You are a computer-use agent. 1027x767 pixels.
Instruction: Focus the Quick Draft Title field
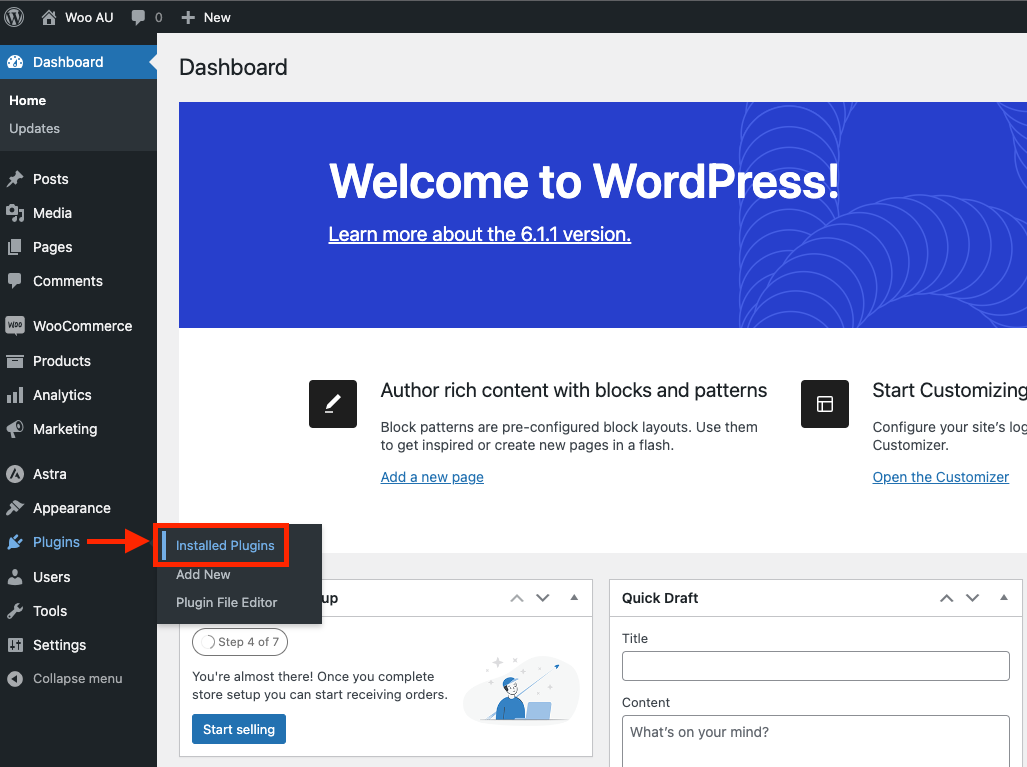point(815,666)
